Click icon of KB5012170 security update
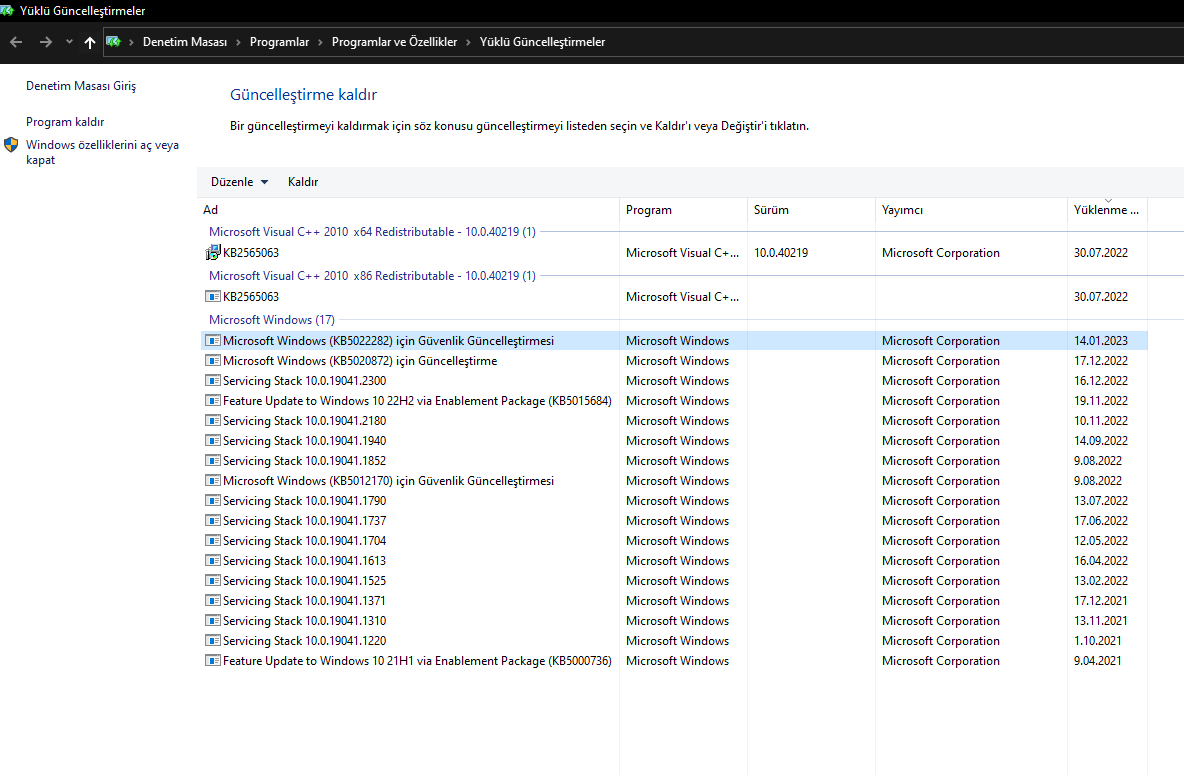Viewport: 1184px width, 775px height. click(x=213, y=481)
